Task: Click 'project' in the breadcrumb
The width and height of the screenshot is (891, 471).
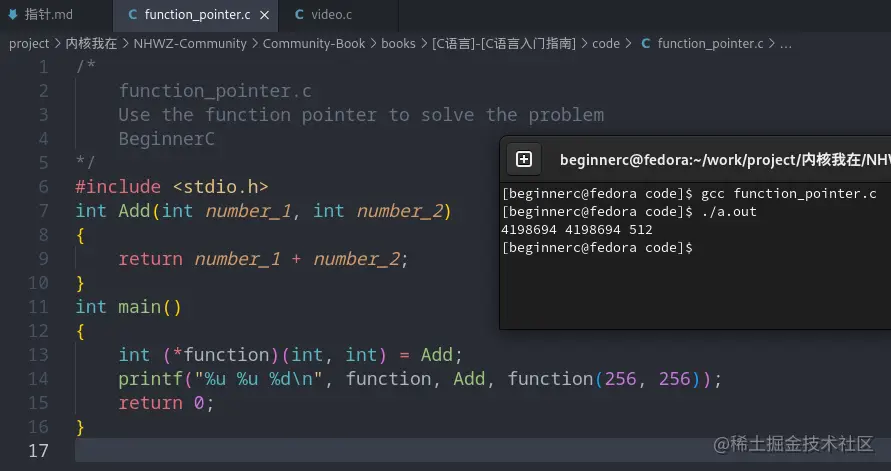Action: click(29, 44)
